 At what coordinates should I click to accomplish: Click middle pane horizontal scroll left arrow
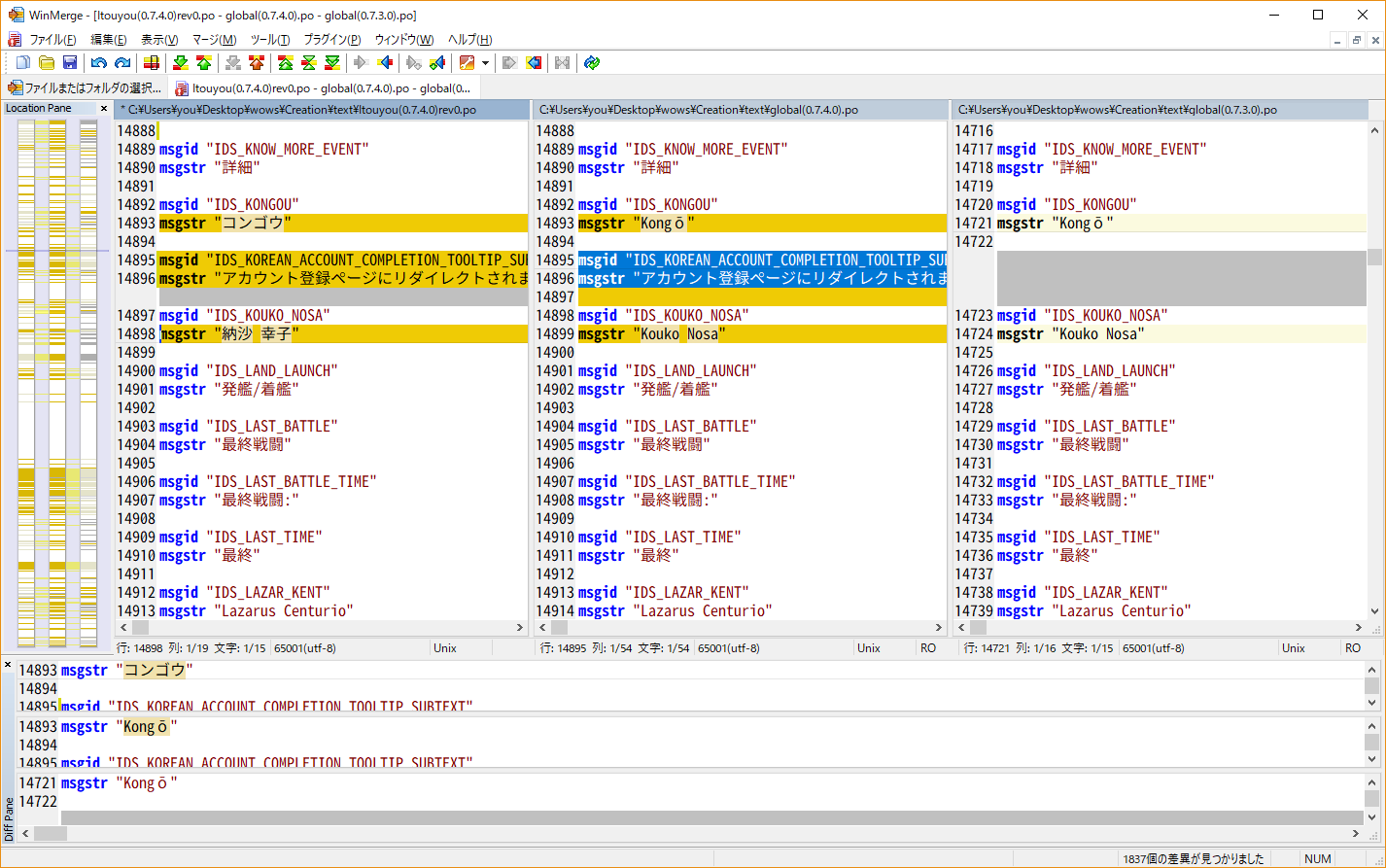(x=543, y=628)
